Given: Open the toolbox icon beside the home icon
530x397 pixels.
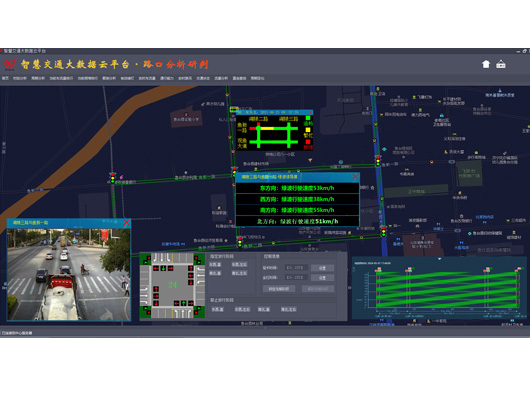Looking at the screenshot, I should 501,64.
